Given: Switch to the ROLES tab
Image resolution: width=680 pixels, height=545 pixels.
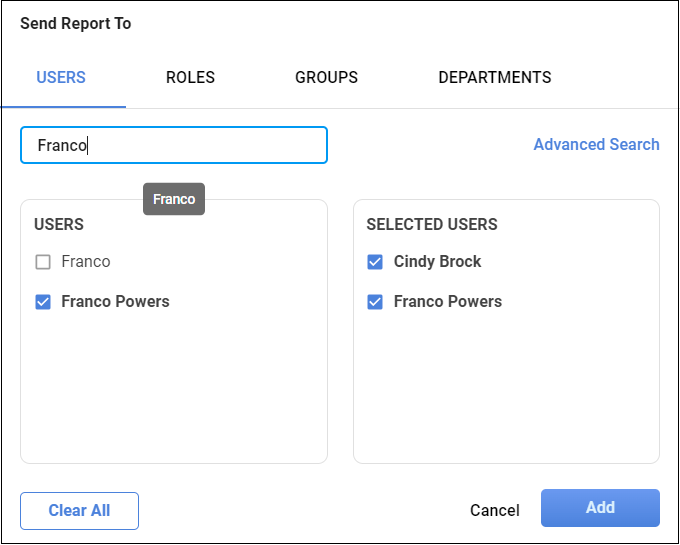Looking at the screenshot, I should click(190, 77).
